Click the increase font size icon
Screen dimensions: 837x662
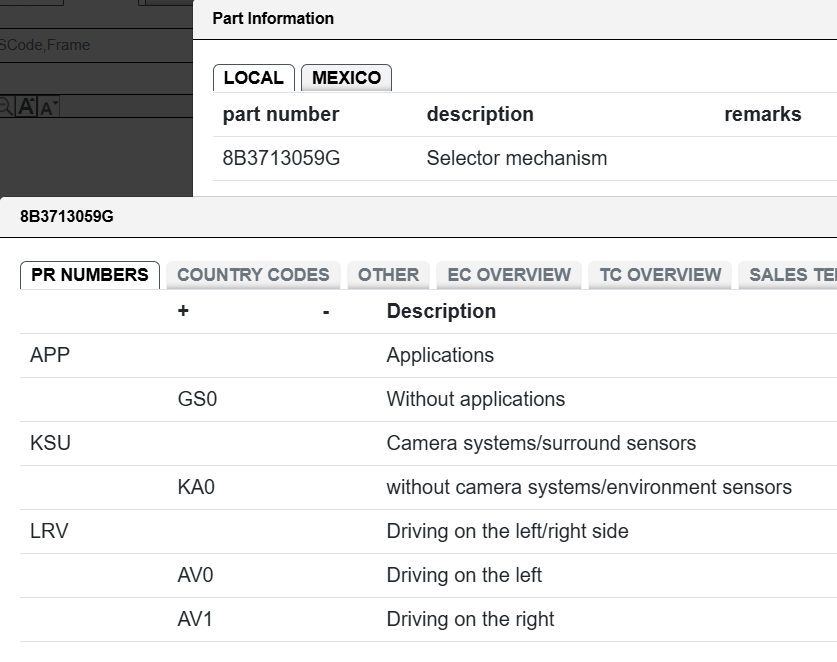pos(26,107)
